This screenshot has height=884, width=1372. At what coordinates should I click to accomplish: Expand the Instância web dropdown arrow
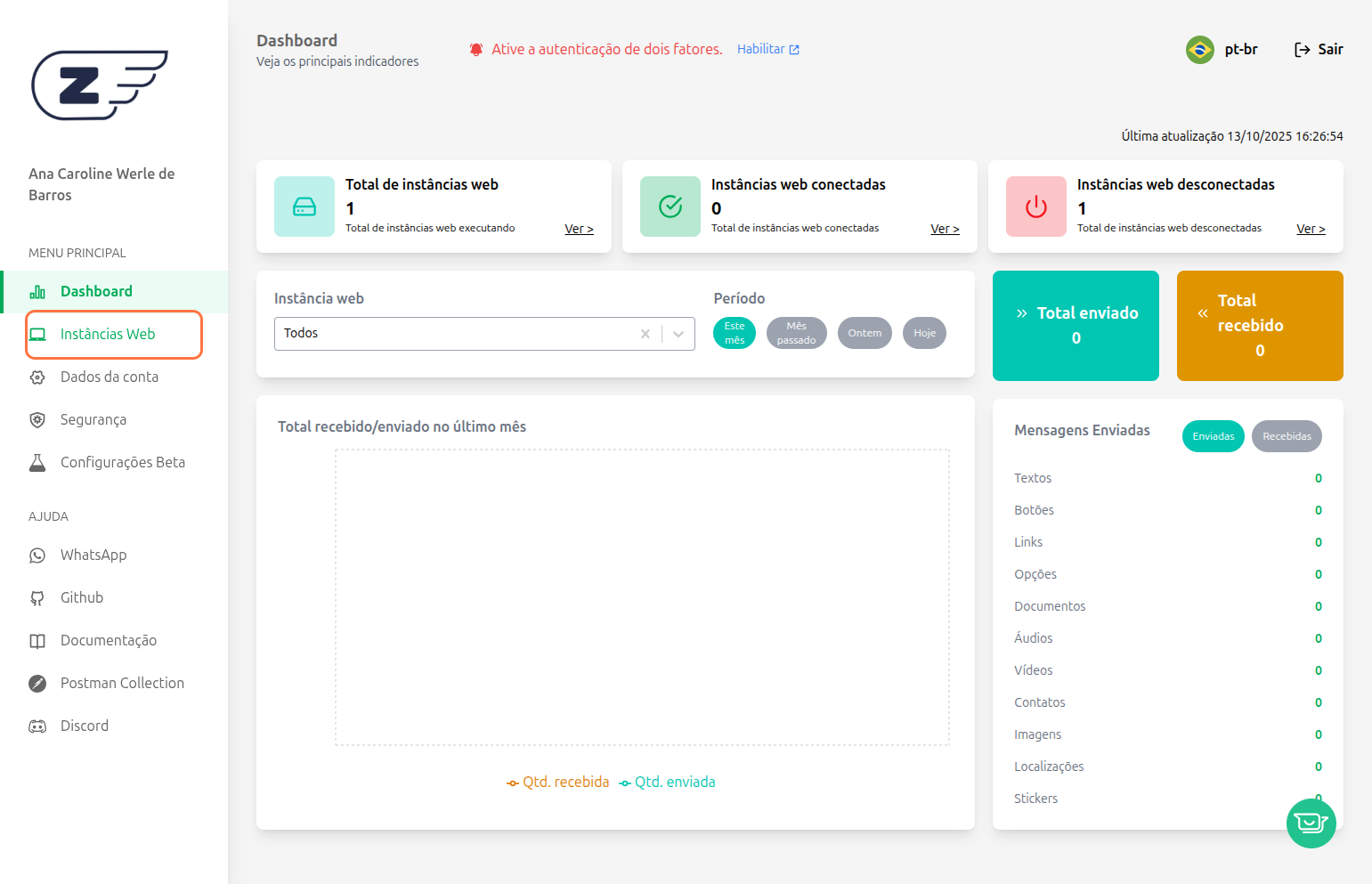(678, 334)
